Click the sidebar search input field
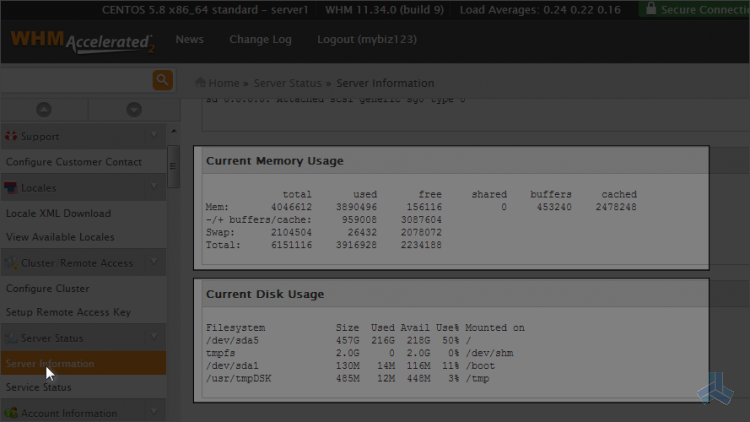The image size is (750, 422). [x=75, y=80]
